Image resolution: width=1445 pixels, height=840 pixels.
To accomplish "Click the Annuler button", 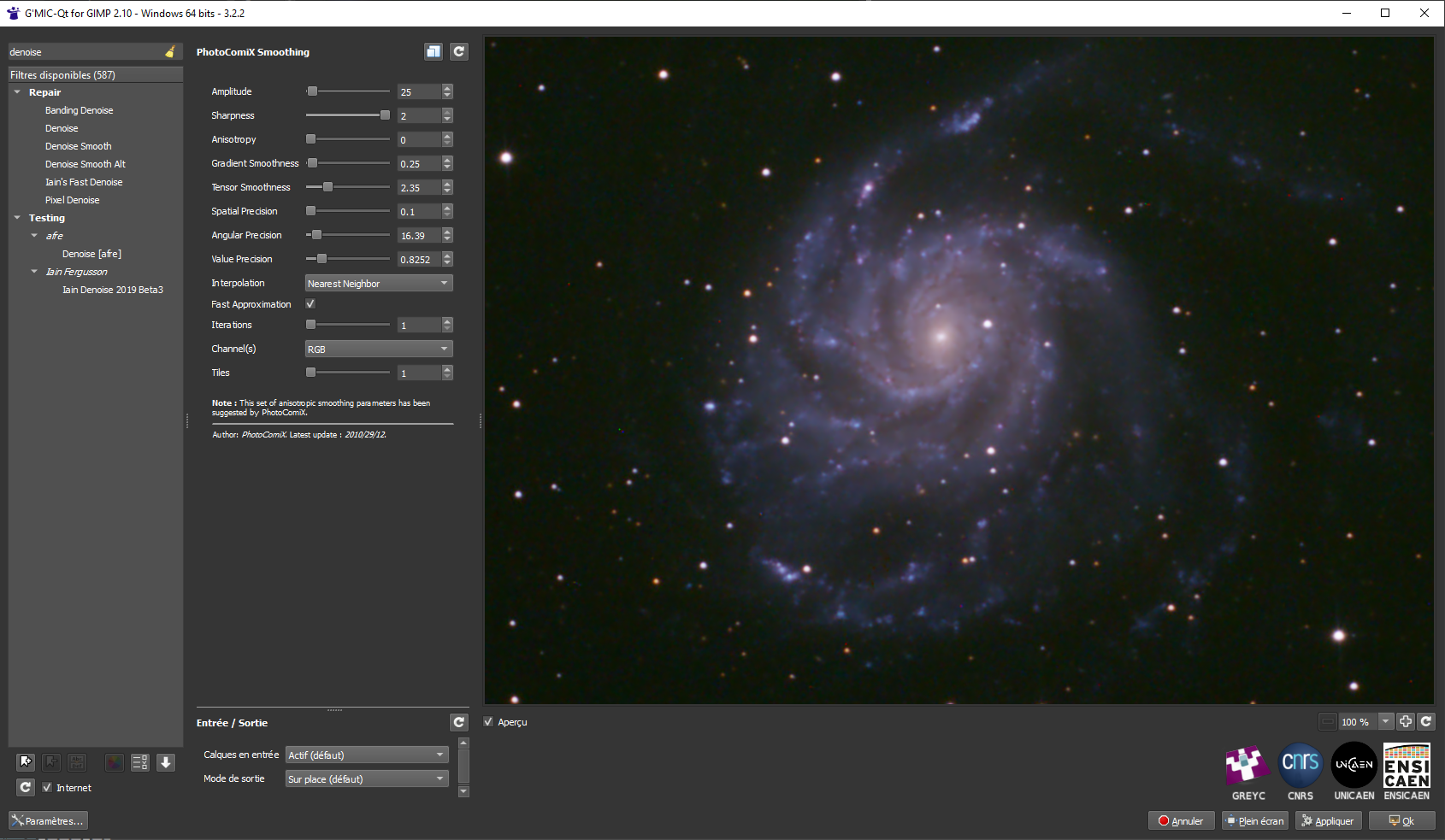I will pos(1181,820).
